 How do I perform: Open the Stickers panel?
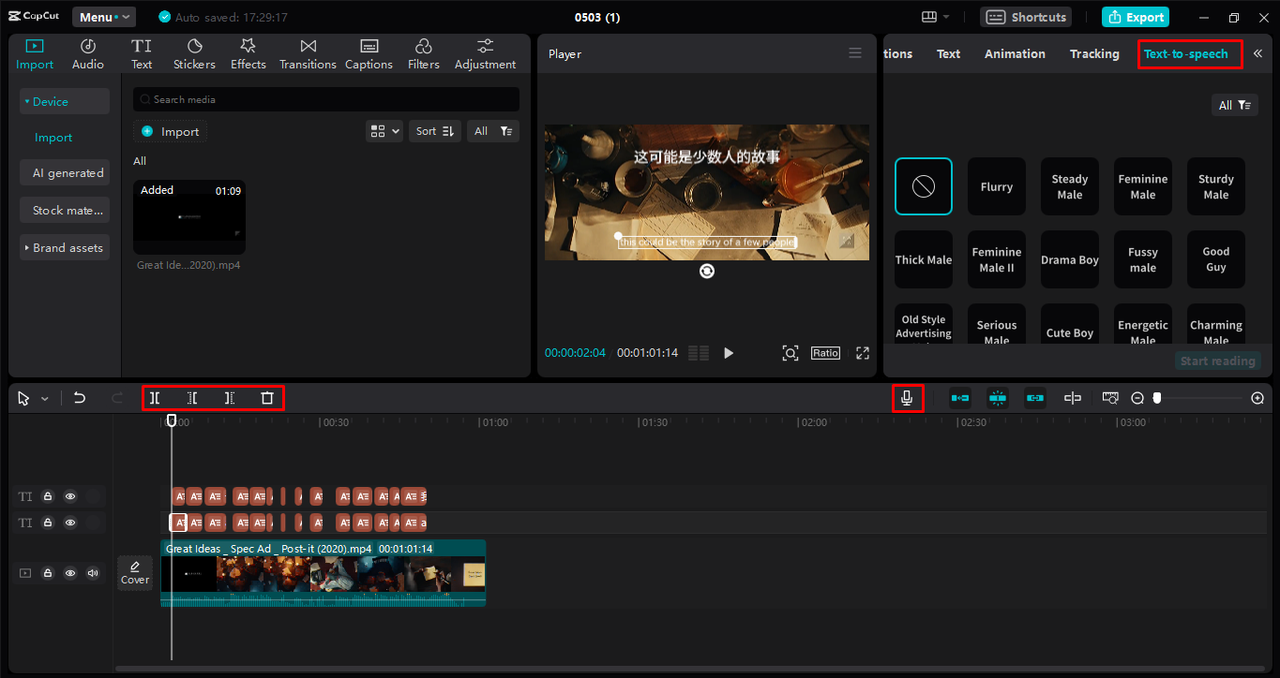pos(194,54)
